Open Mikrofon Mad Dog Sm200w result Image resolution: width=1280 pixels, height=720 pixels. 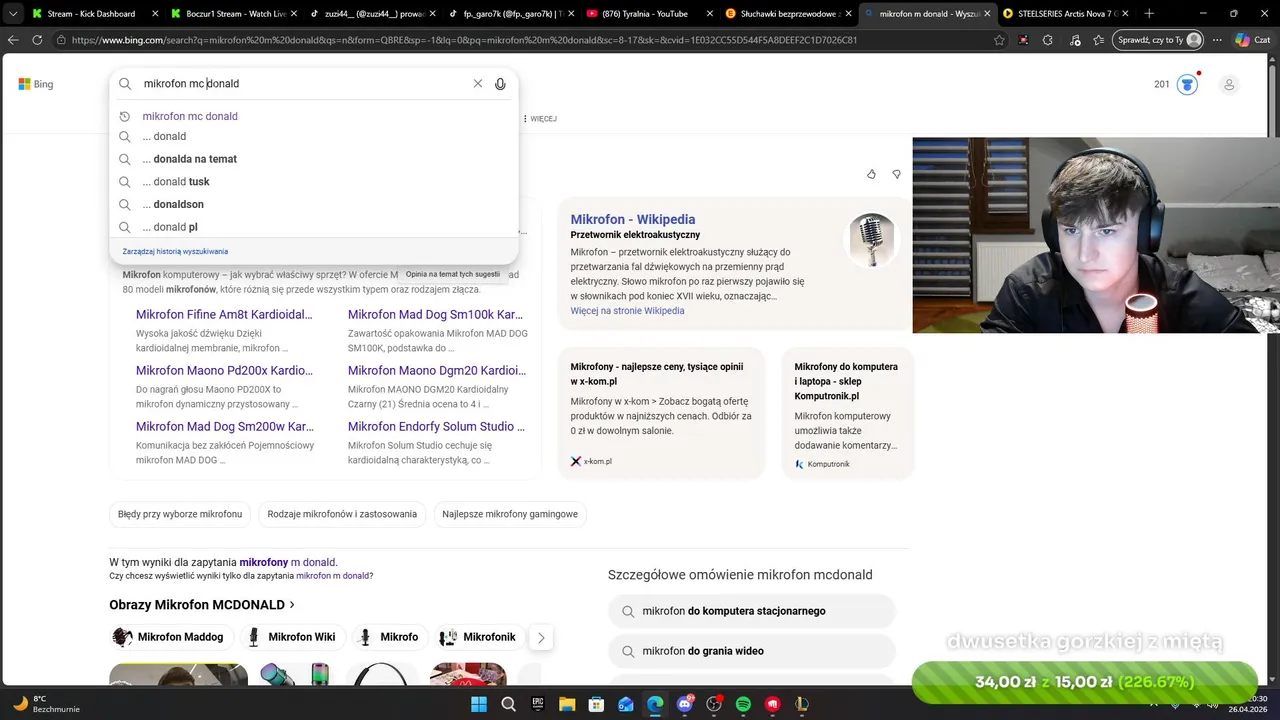225,426
